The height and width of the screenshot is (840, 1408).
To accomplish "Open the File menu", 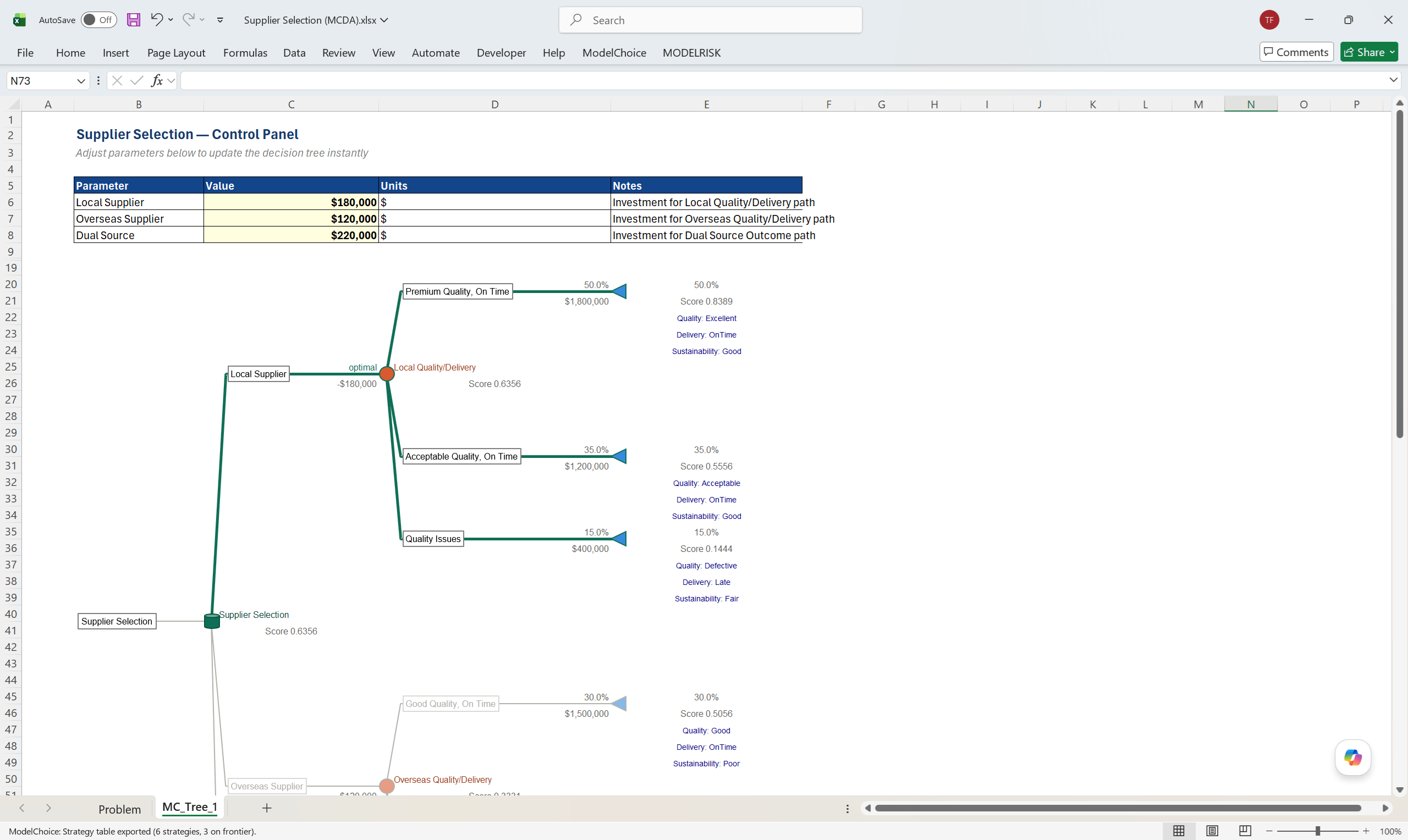I will (x=25, y=53).
